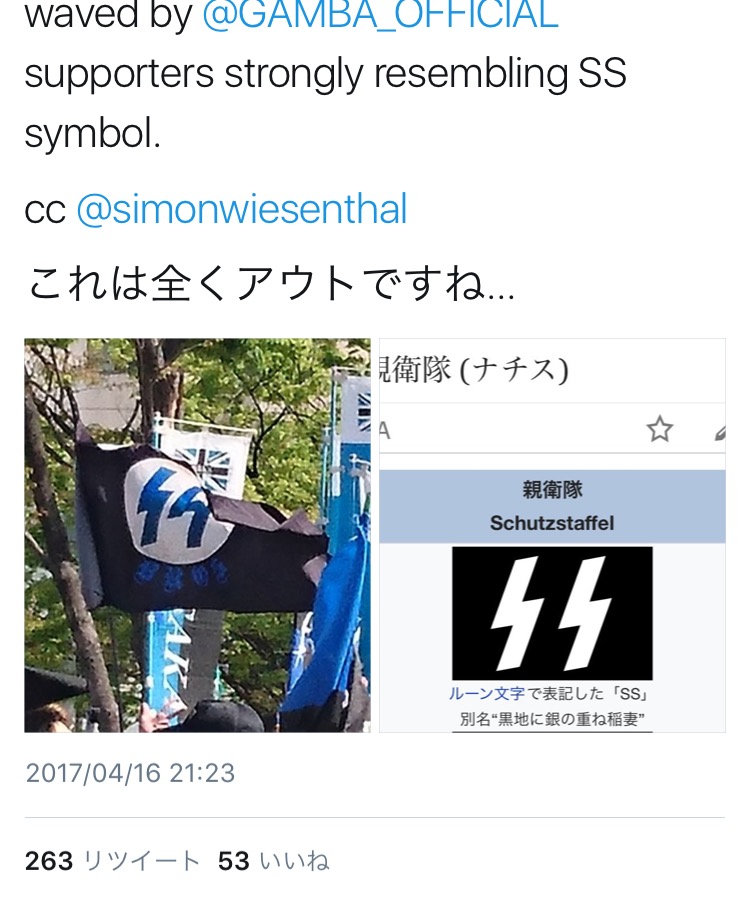Viewport: 750px width, 902px height.
Task: Open the left photo of the flag
Action: [x=197, y=535]
